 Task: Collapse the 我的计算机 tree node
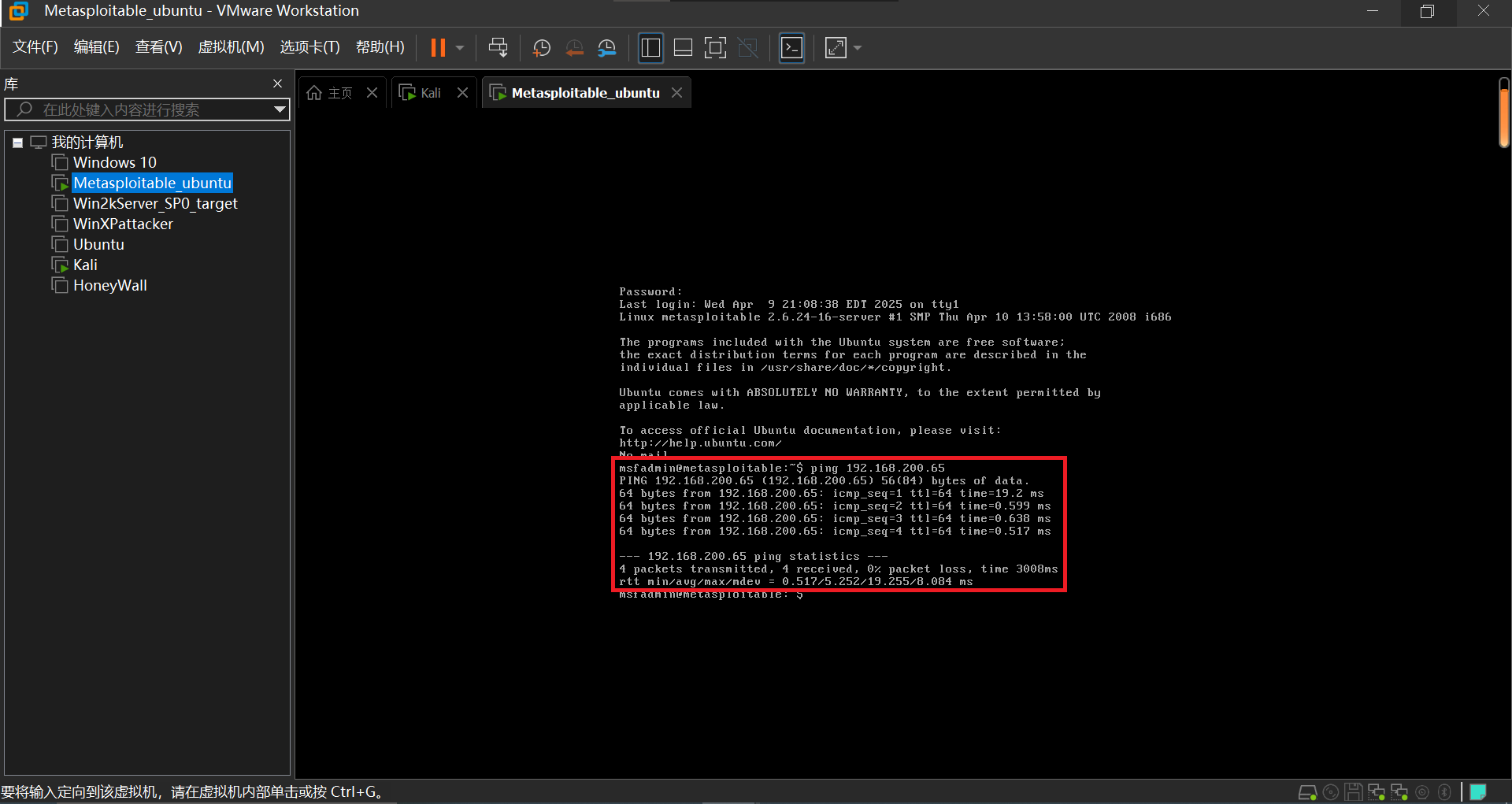17,143
